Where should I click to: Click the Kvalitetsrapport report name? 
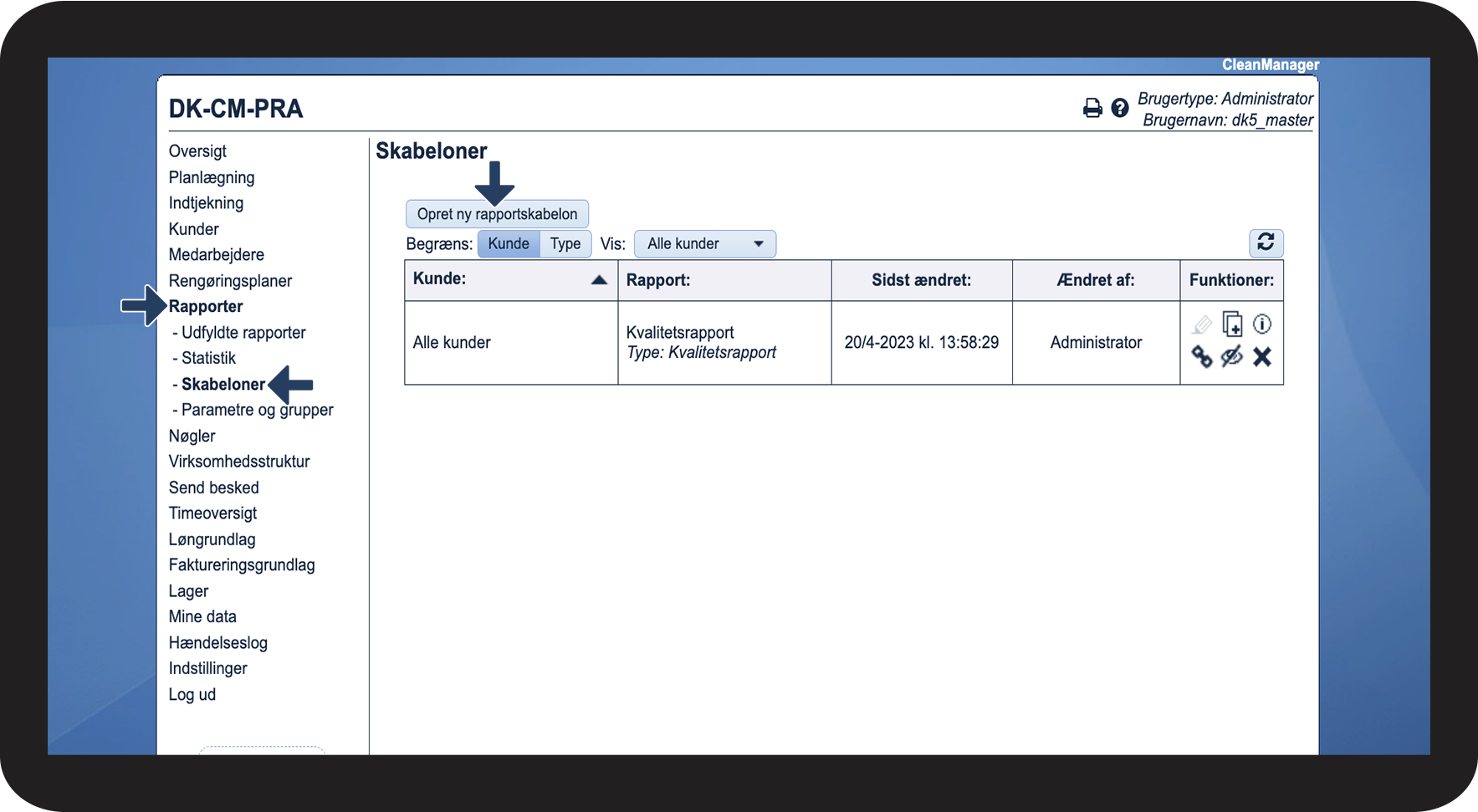(x=680, y=333)
